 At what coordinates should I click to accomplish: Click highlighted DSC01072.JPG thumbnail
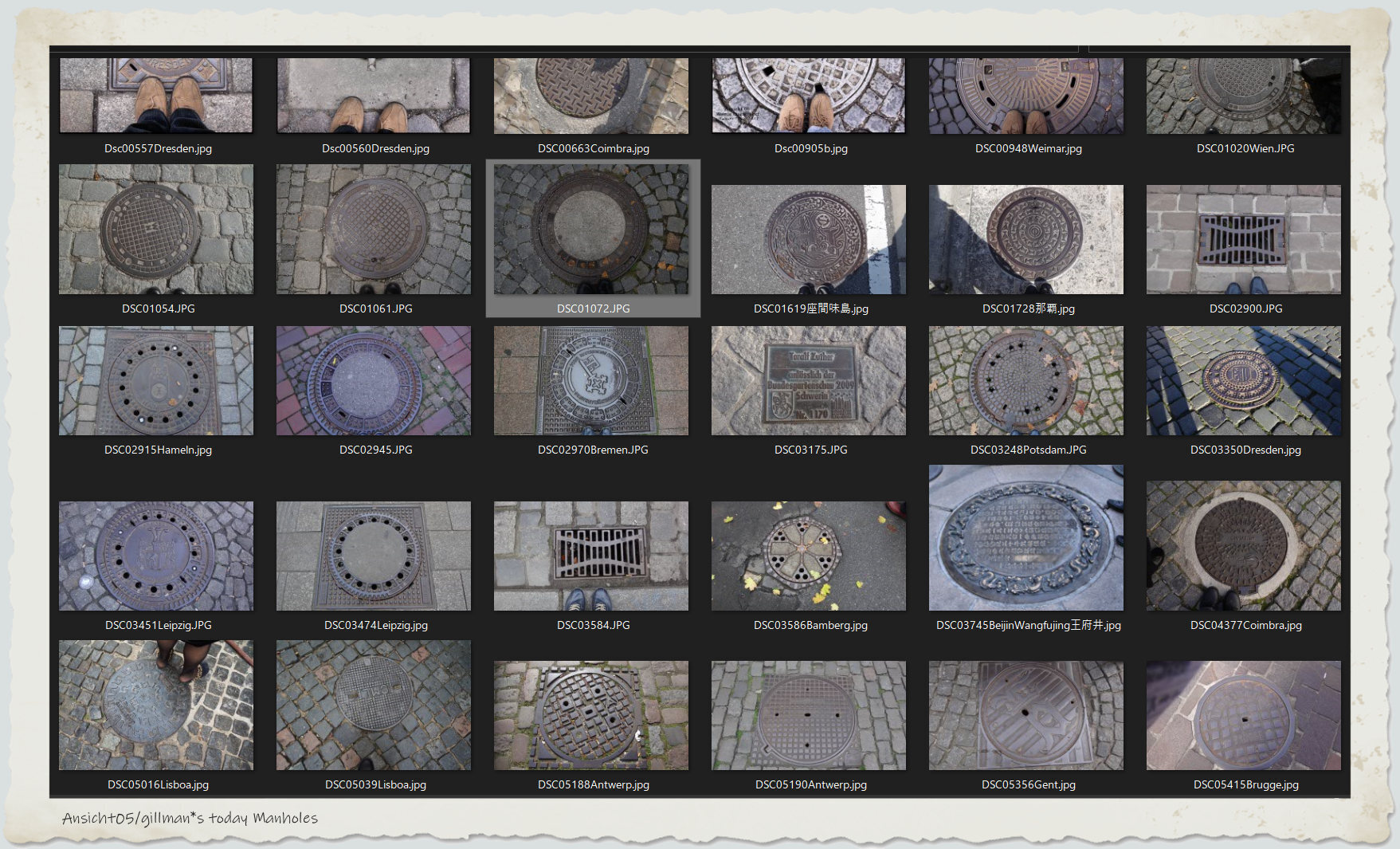pyautogui.click(x=591, y=230)
